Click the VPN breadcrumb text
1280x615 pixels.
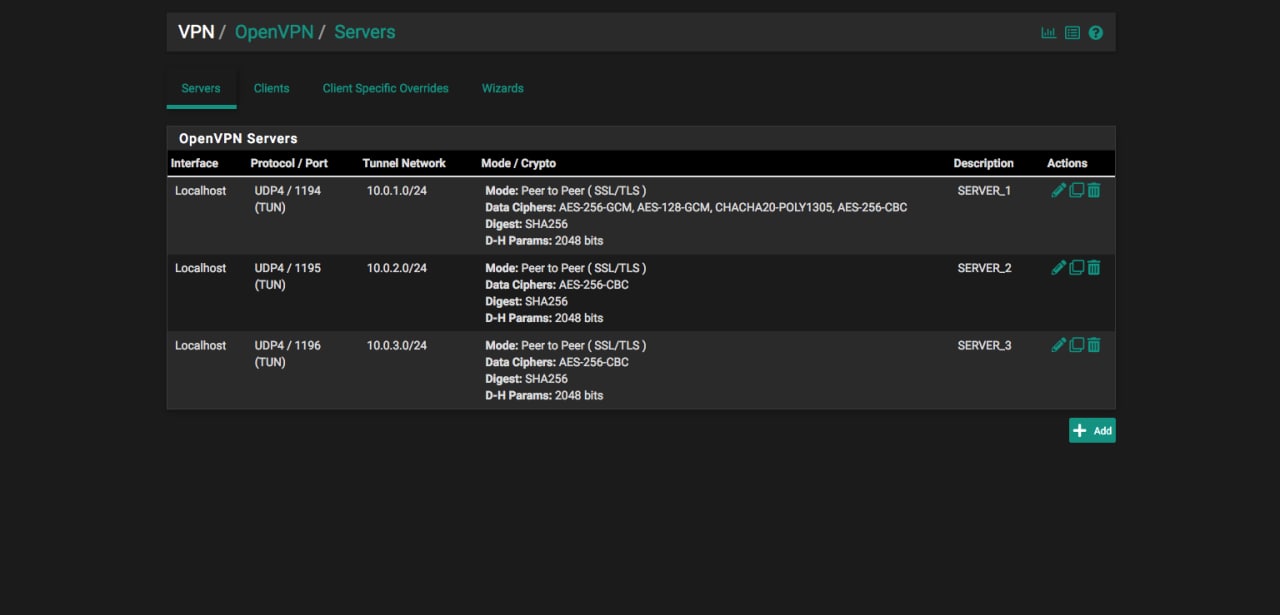196,32
